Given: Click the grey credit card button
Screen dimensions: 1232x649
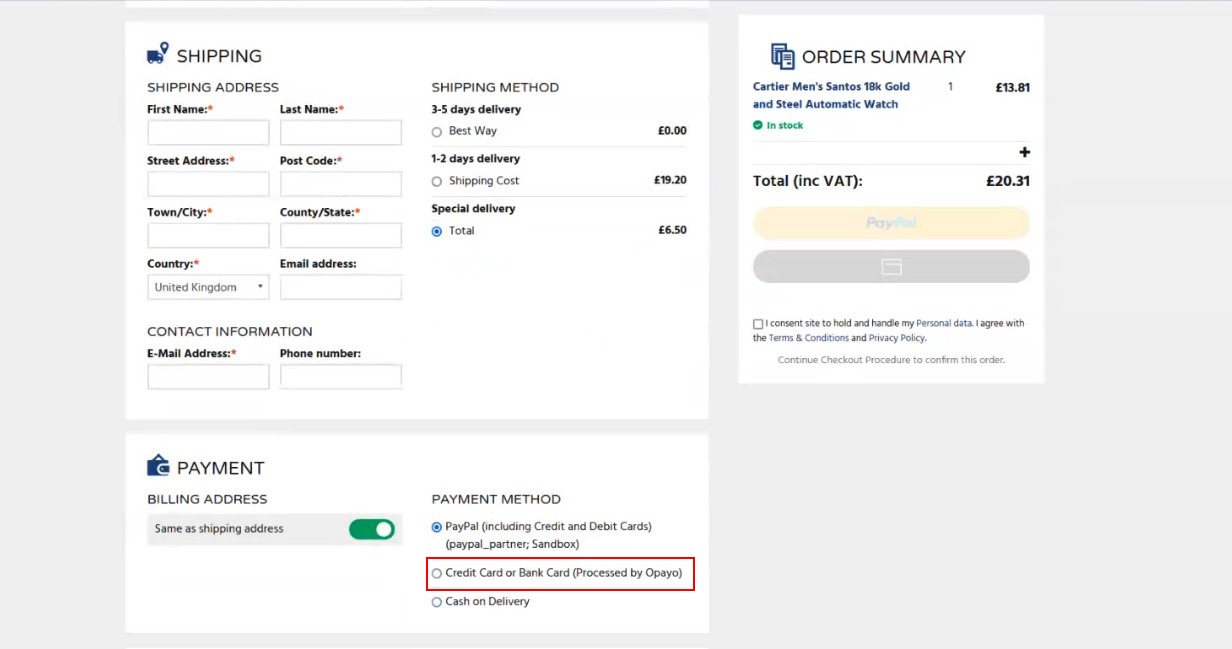Looking at the screenshot, I should tap(891, 267).
